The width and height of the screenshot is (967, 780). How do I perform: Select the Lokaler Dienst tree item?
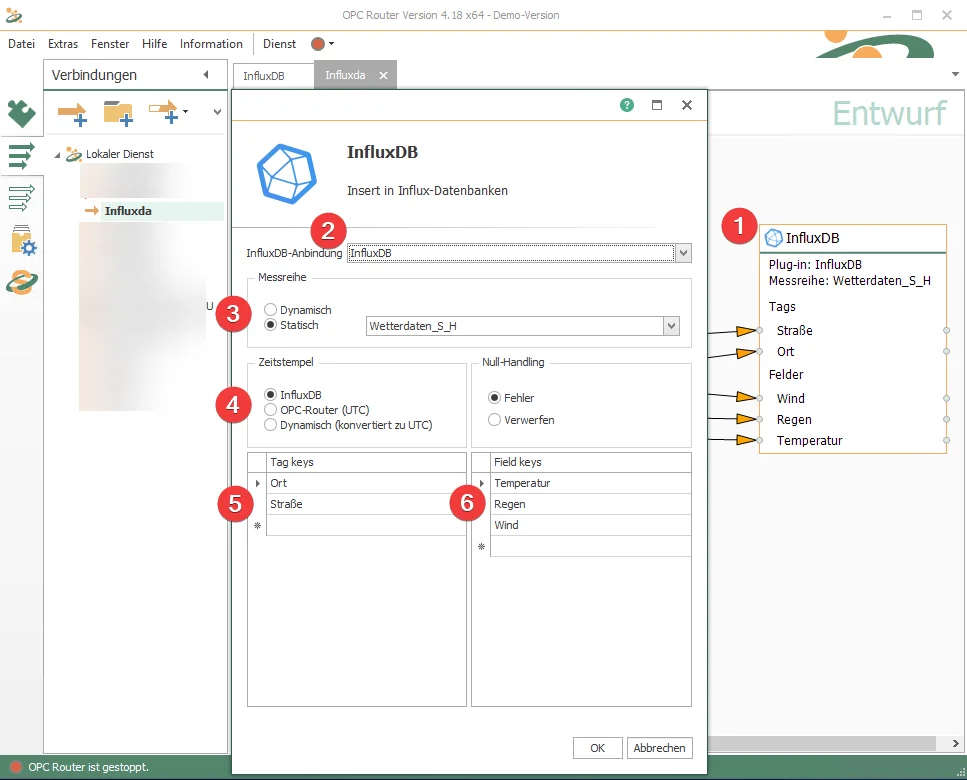pyautogui.click(x=120, y=154)
